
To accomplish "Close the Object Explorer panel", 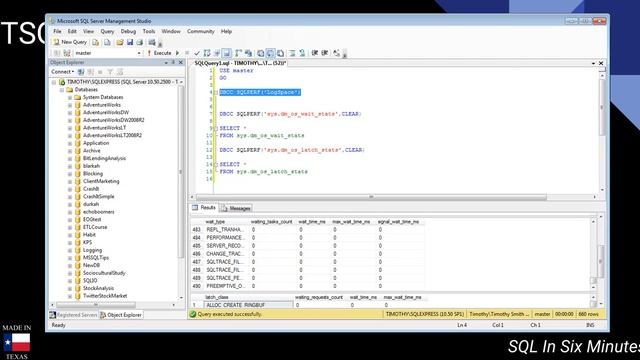I will coord(181,62).
